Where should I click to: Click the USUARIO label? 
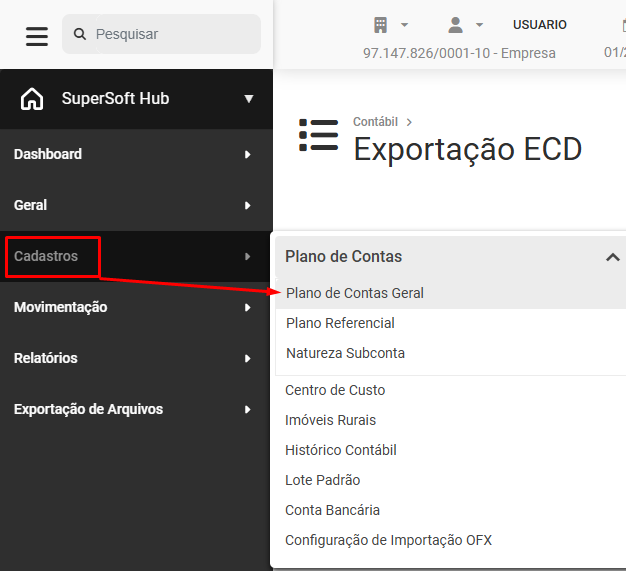pos(540,25)
